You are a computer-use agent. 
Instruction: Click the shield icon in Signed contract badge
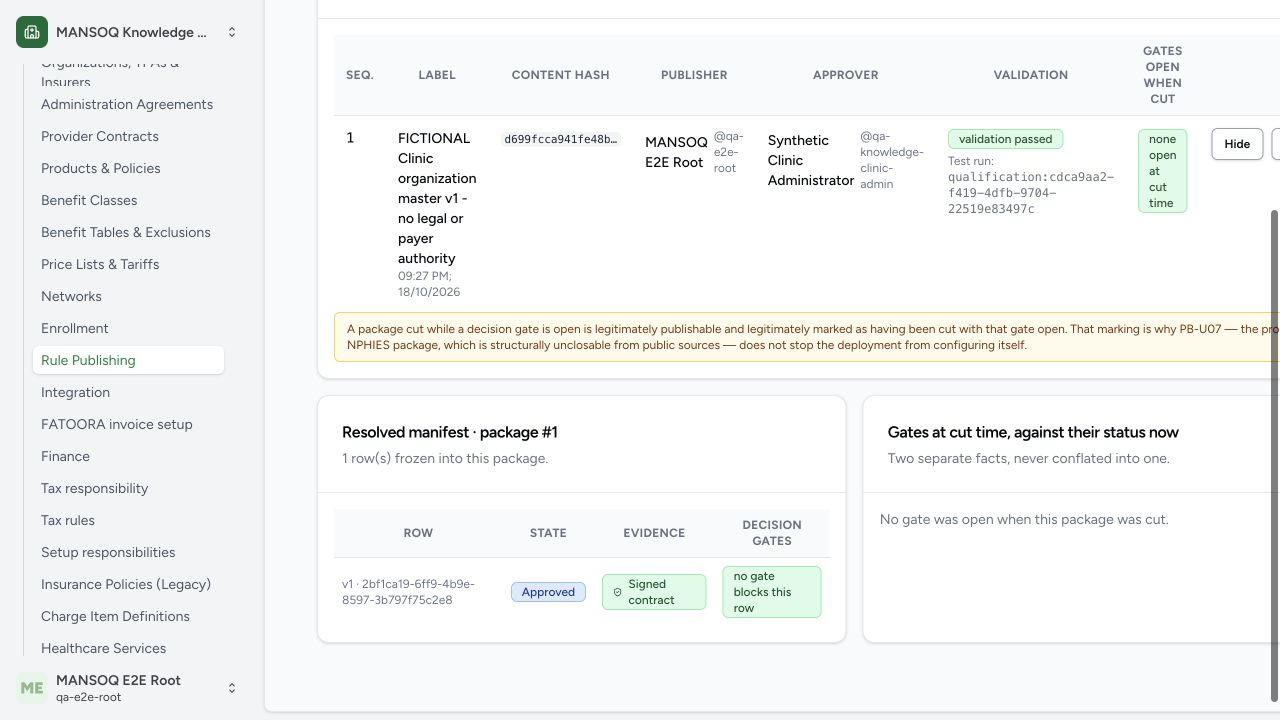617,592
